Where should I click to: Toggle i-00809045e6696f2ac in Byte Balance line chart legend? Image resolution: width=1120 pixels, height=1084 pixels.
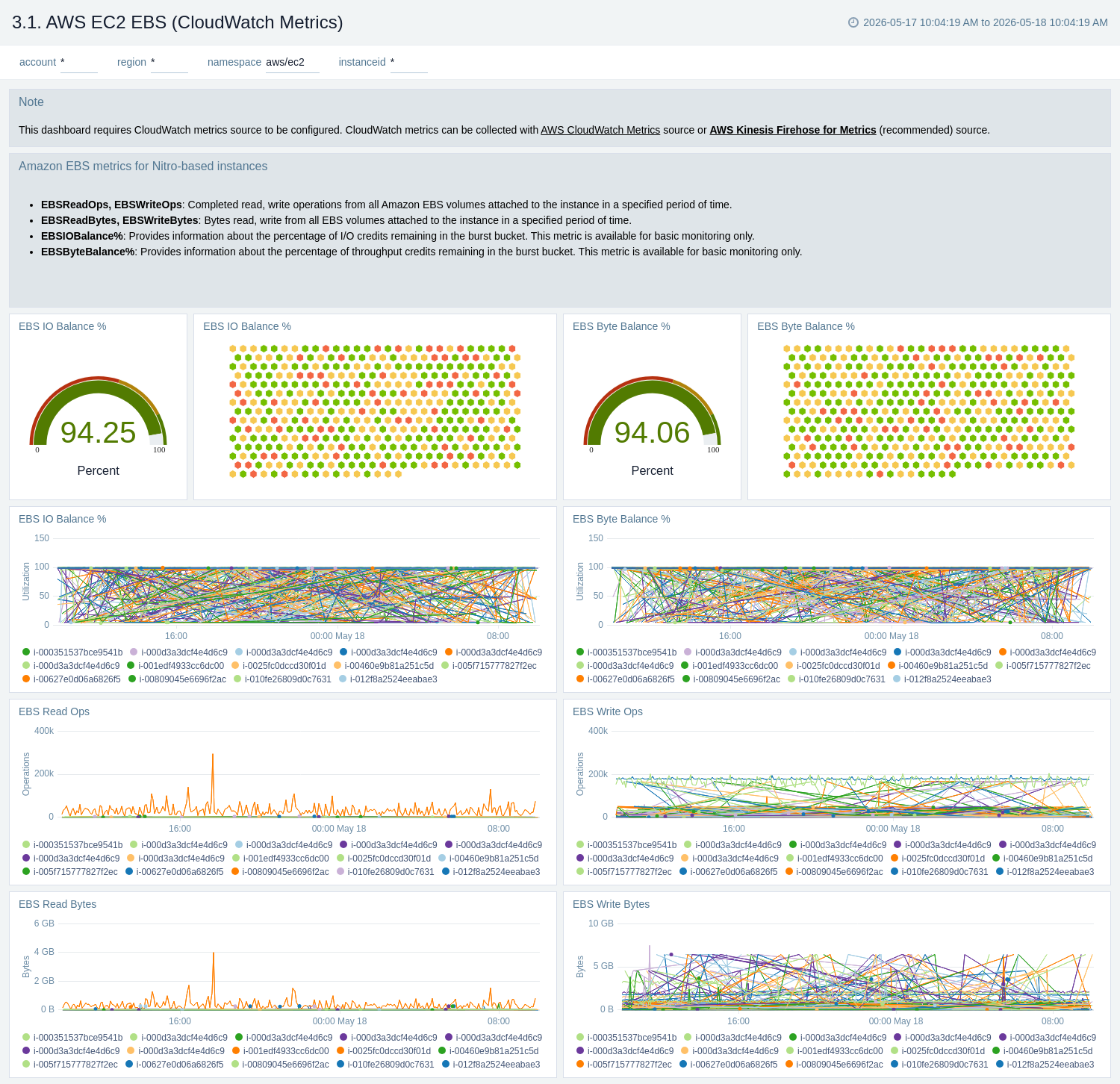731,679
